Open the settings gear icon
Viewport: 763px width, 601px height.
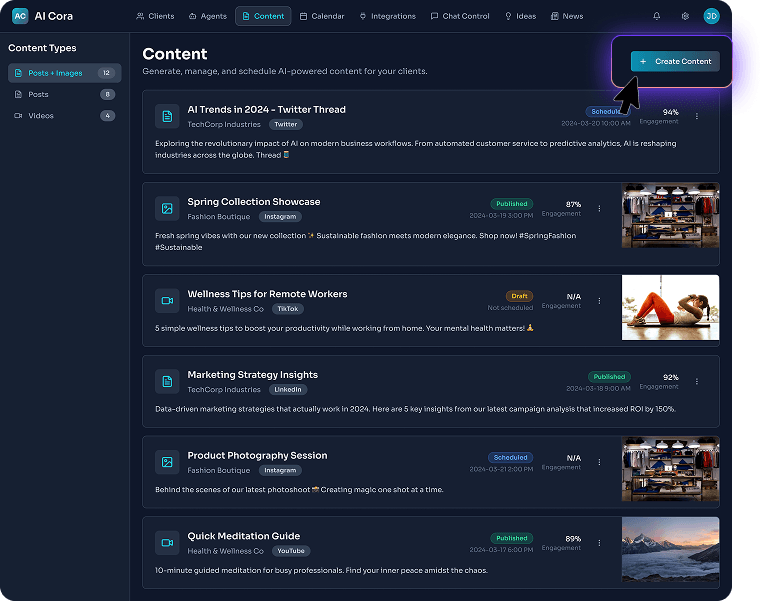pyautogui.click(x=685, y=16)
